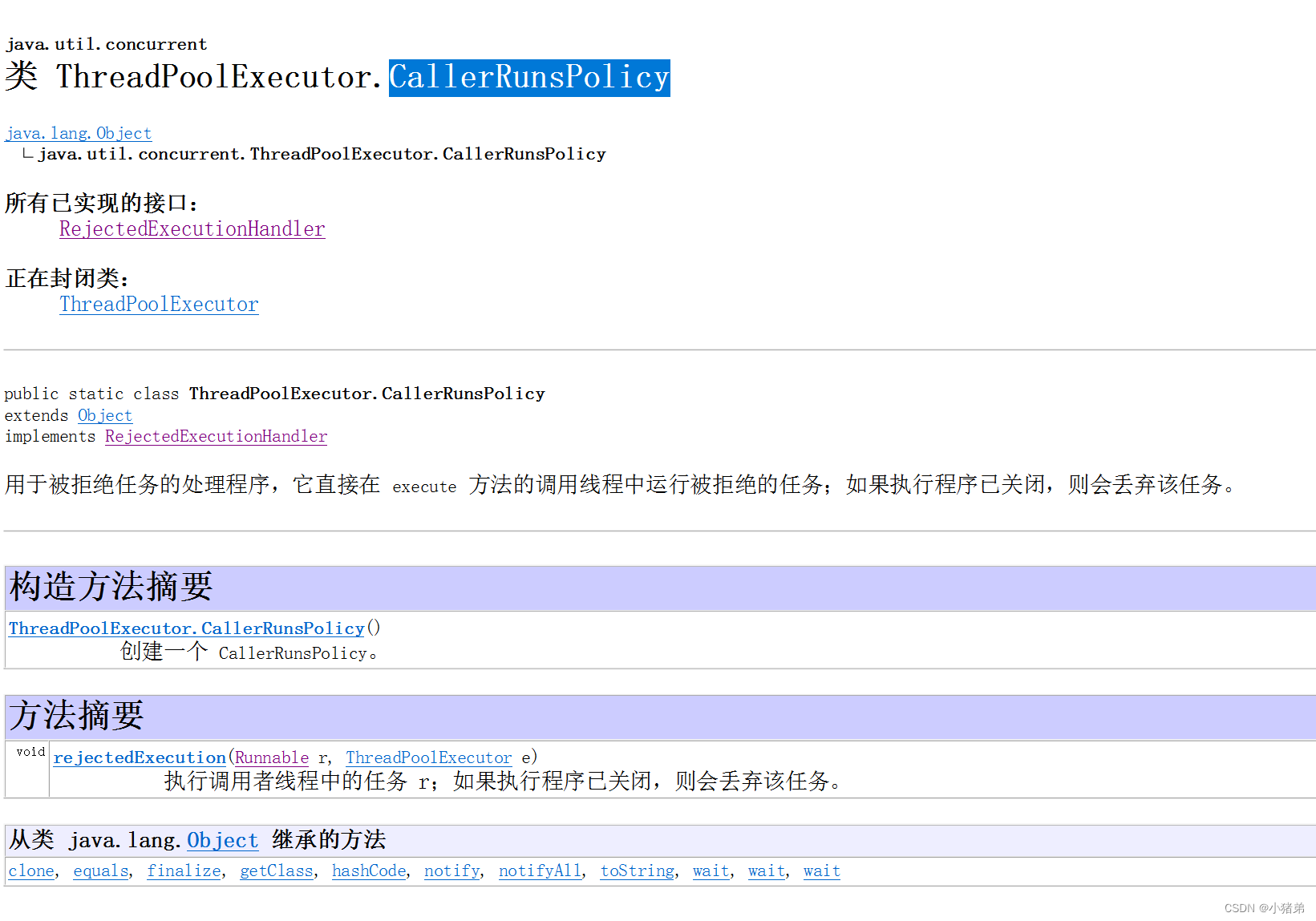
Task: Open Object link in inherited methods header
Action: point(223,840)
